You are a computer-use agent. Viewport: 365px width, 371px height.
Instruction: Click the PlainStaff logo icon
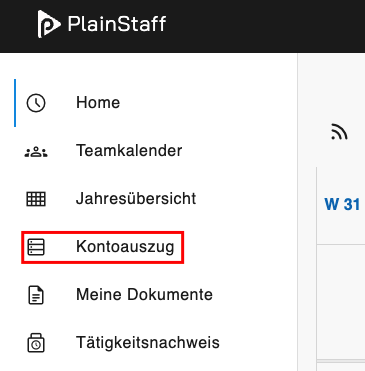click(49, 24)
